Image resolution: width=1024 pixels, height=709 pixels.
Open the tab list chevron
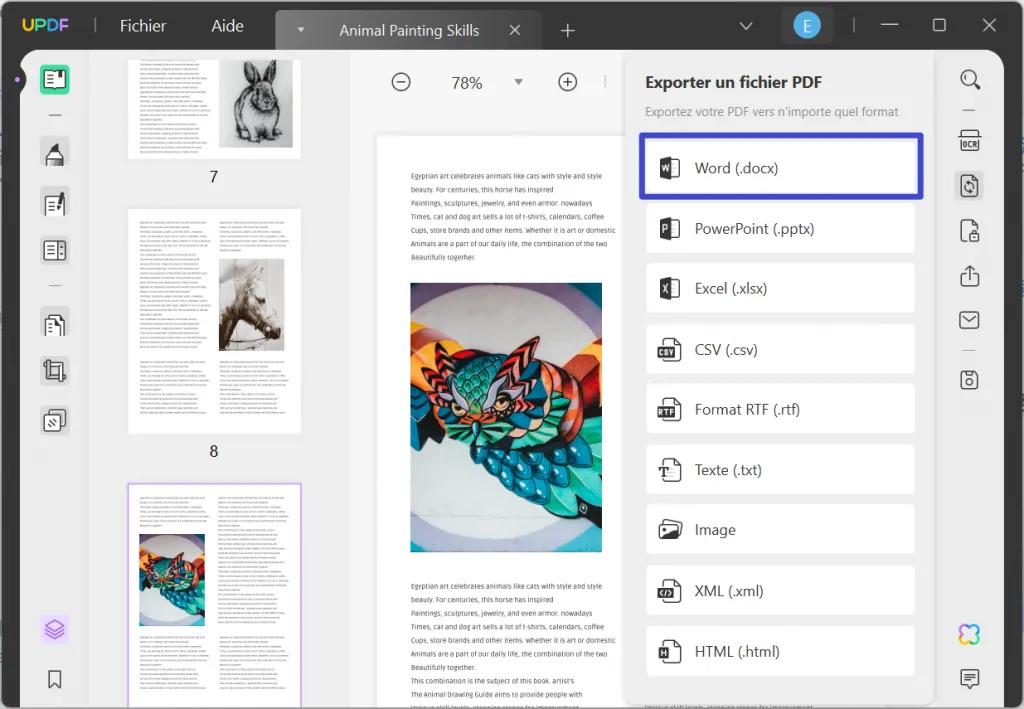[x=300, y=30]
